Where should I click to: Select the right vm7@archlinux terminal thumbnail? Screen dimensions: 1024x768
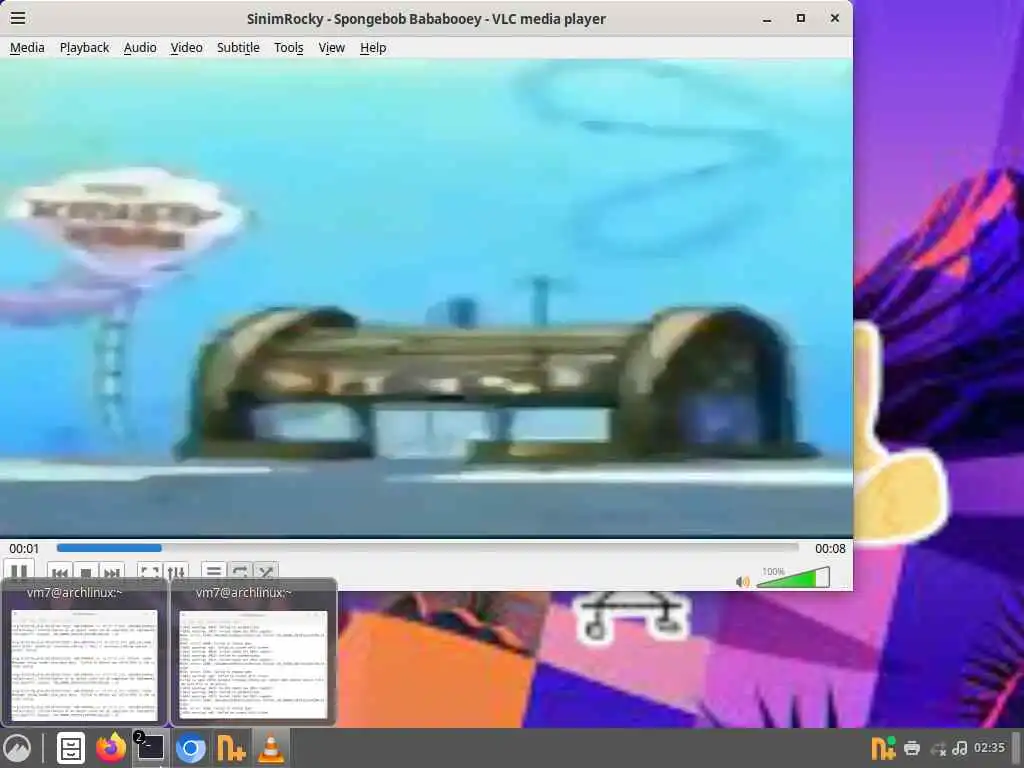tap(253, 652)
